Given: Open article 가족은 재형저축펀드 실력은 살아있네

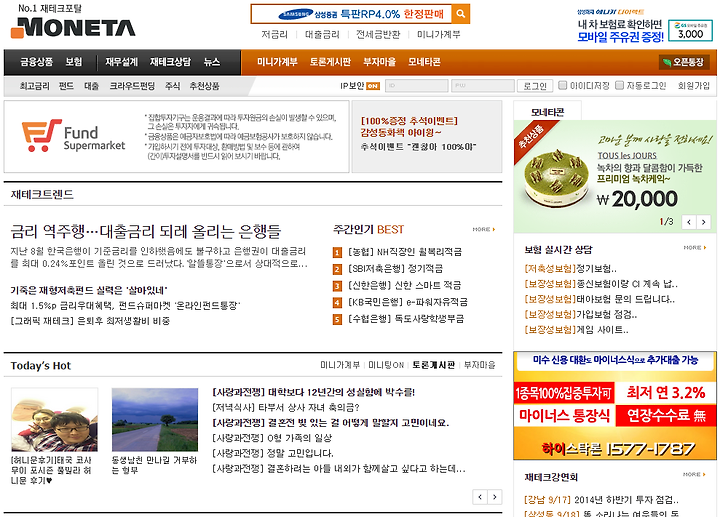Looking at the screenshot, I should point(89,290).
